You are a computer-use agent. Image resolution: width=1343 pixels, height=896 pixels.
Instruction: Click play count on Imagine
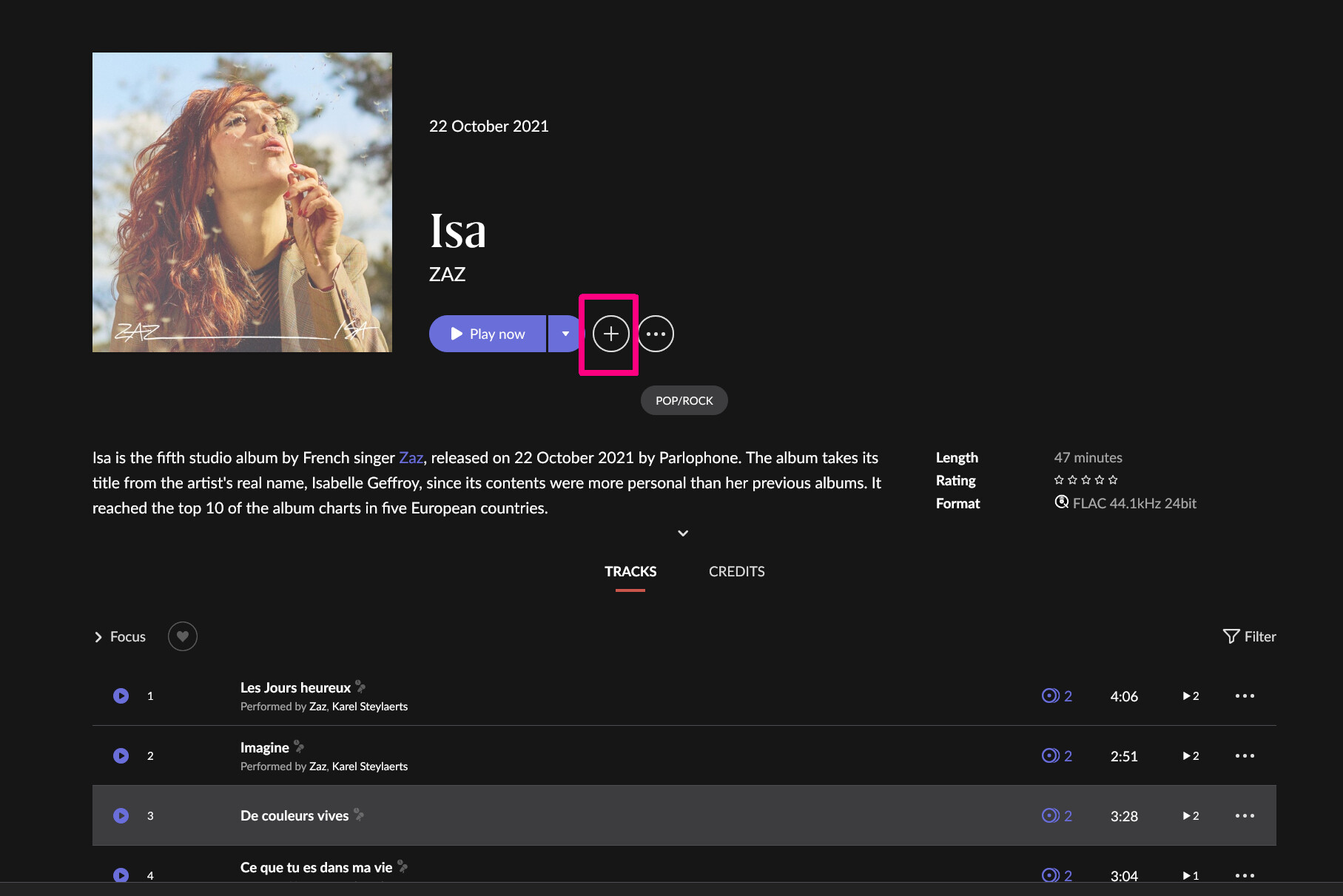point(1191,756)
